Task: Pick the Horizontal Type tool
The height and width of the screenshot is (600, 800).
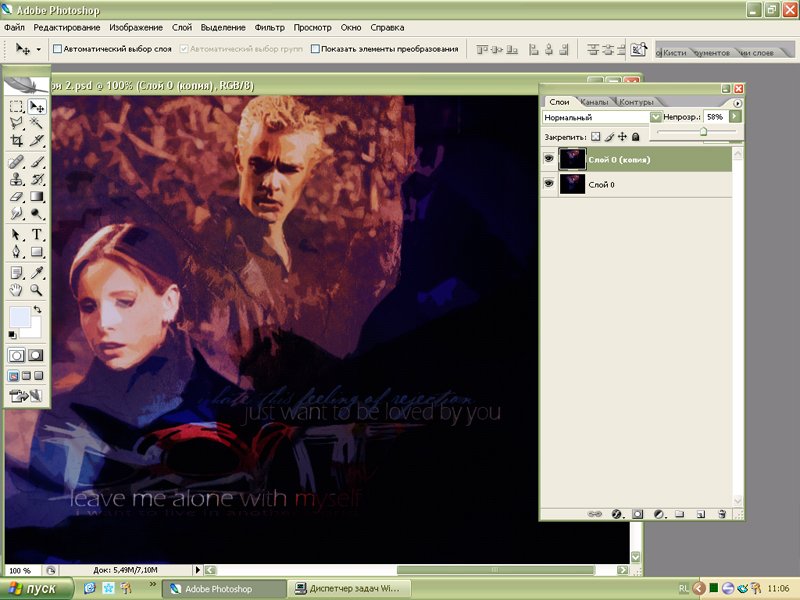Action: pos(37,235)
